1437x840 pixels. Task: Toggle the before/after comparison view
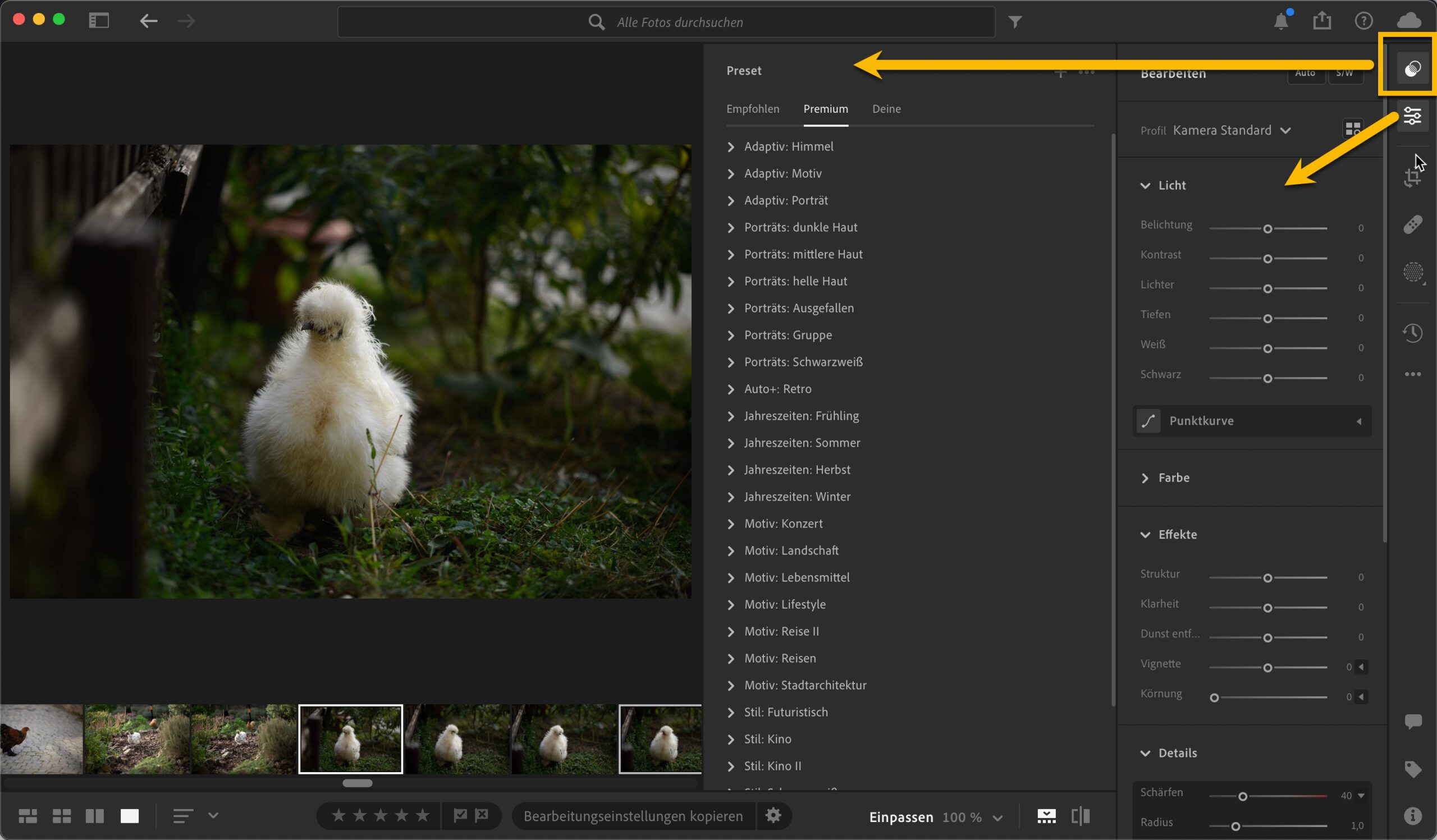click(1080, 816)
